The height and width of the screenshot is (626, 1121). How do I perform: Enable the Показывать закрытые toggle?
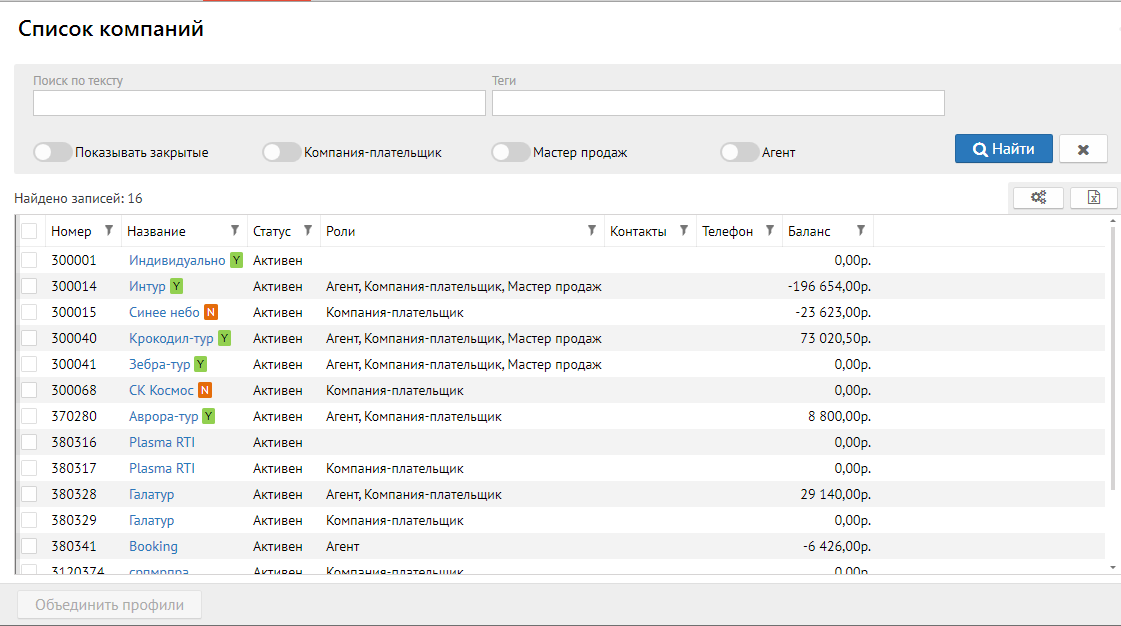(x=53, y=153)
